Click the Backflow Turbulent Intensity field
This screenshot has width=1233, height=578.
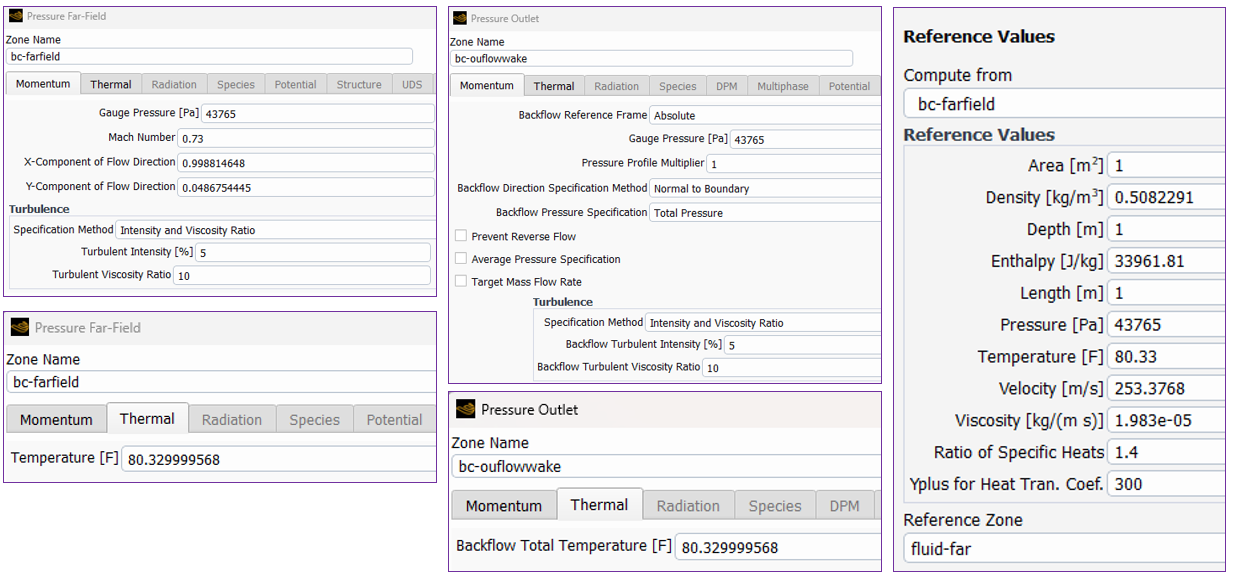[x=803, y=345]
